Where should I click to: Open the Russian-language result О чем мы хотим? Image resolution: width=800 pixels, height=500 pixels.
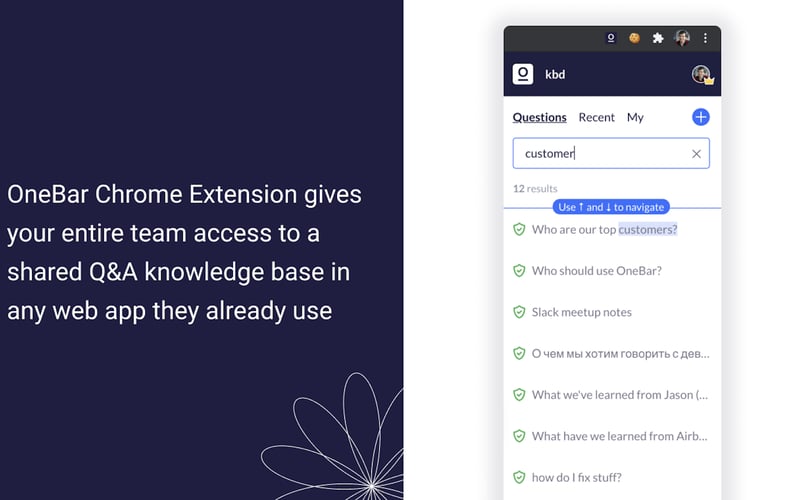click(x=620, y=354)
